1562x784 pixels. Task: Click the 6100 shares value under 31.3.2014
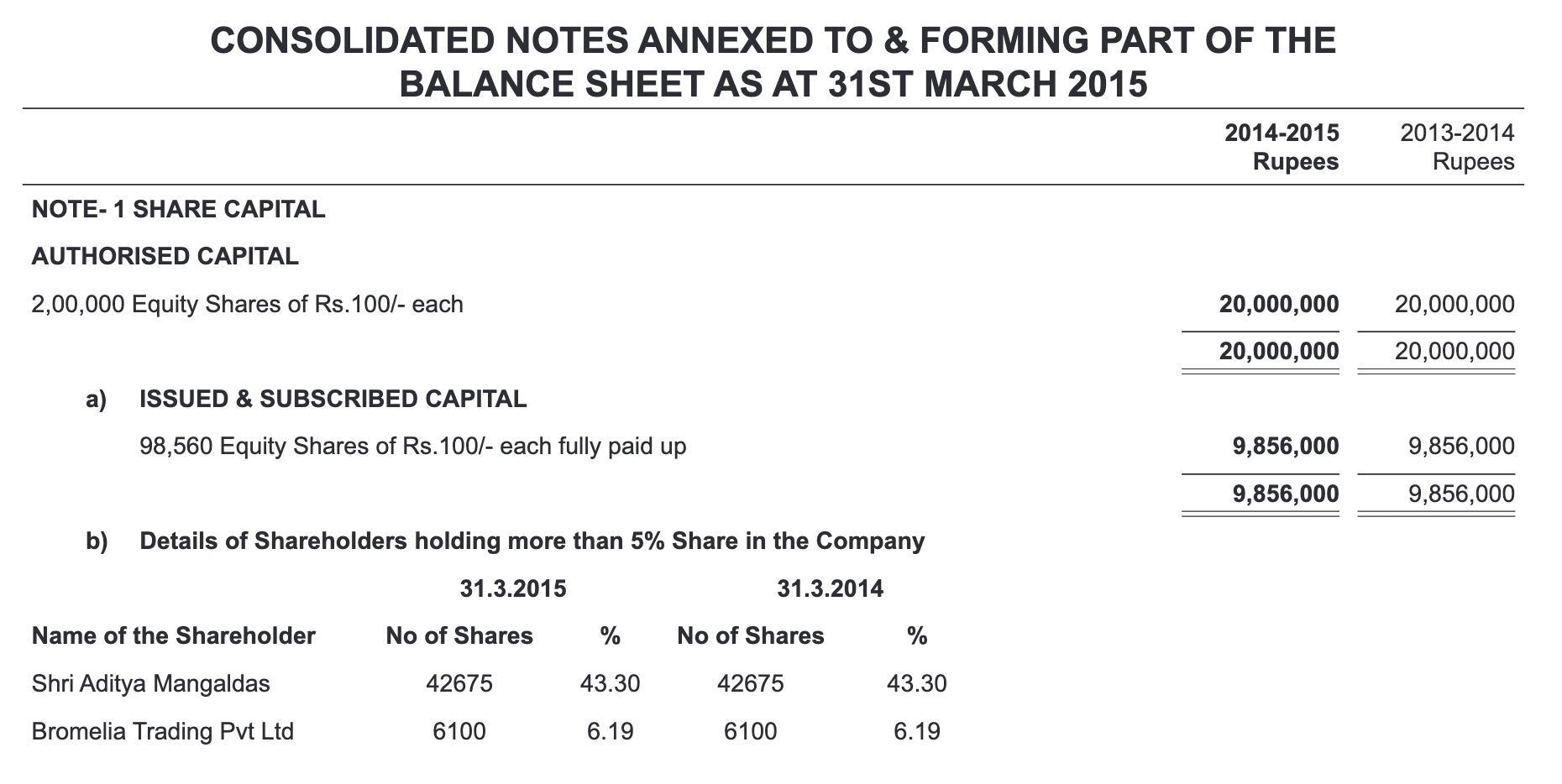[x=750, y=732]
